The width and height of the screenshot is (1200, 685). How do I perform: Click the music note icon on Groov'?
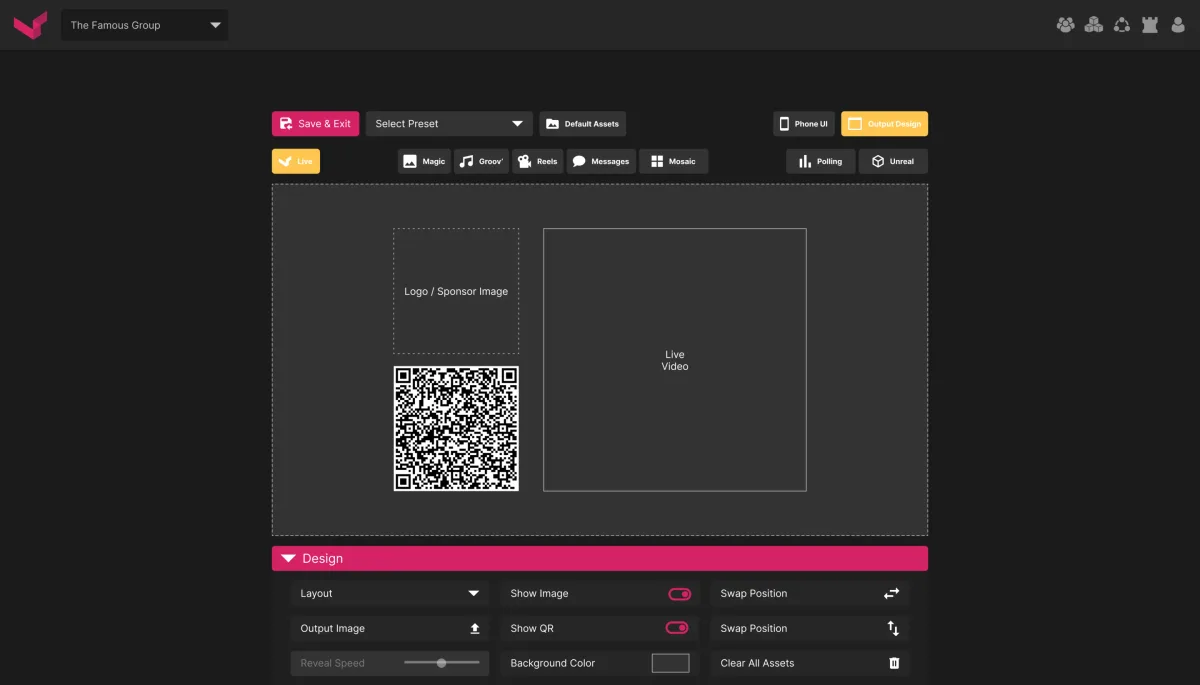coord(466,161)
